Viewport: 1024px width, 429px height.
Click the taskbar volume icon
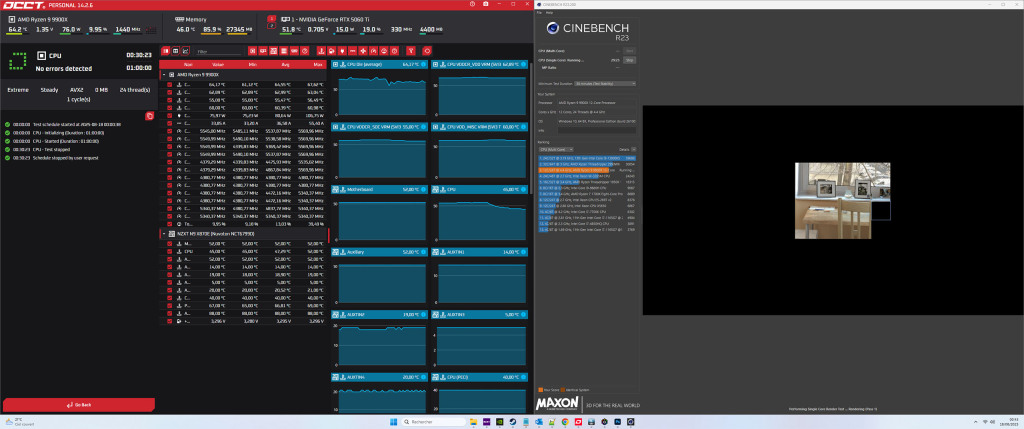point(993,422)
